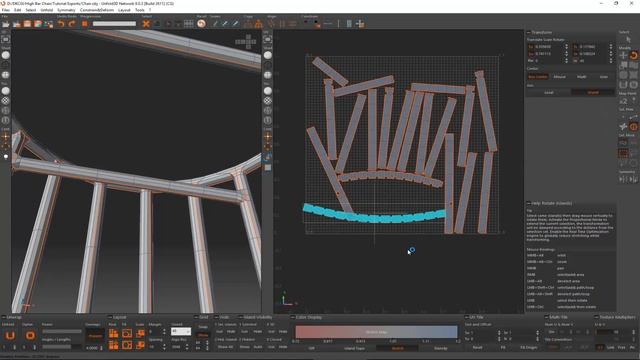Switch color display to Off
Screen dimensions: 640x360
coord(312,348)
